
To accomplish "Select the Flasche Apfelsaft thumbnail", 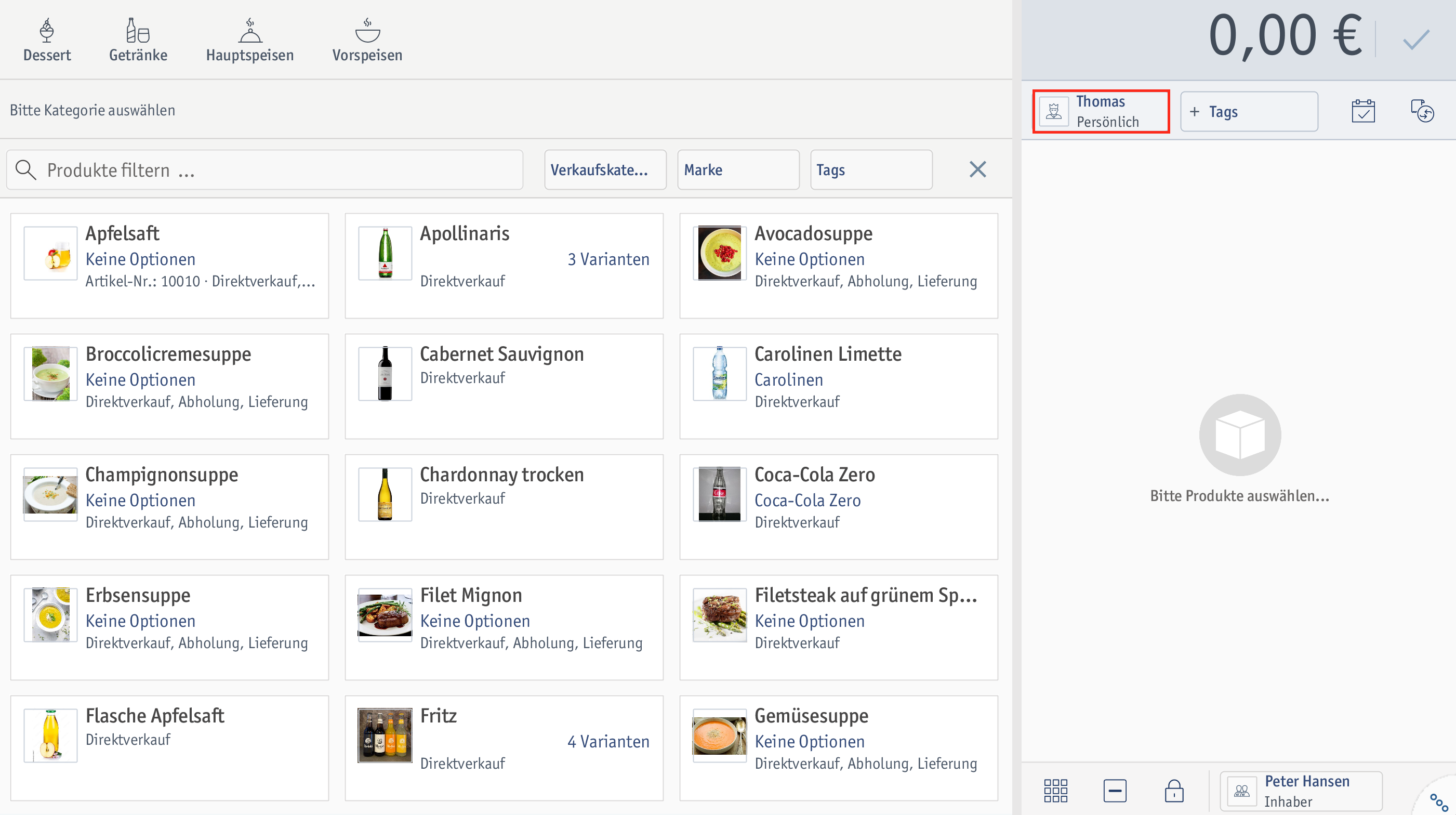I will tap(50, 735).
